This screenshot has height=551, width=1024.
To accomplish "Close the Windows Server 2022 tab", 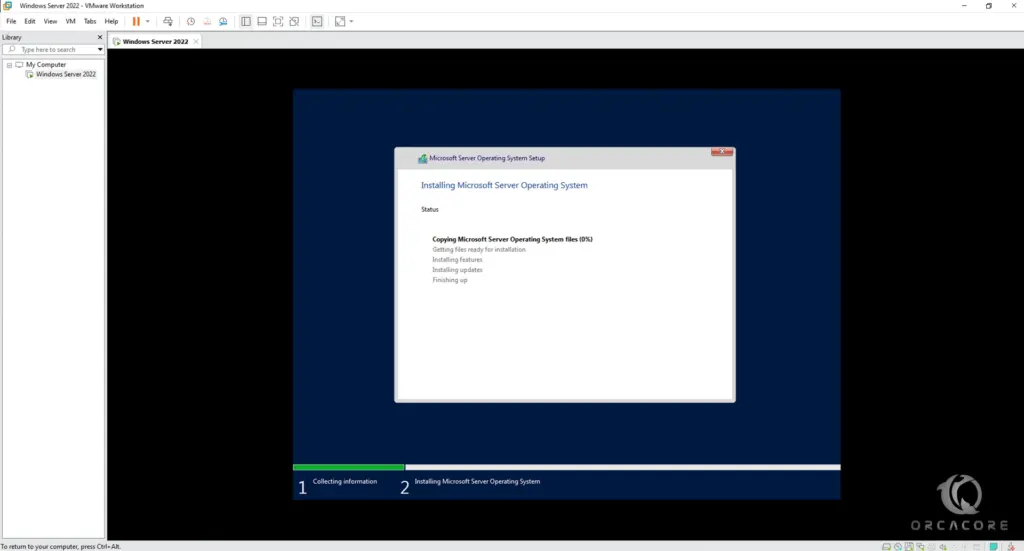I will (195, 41).
